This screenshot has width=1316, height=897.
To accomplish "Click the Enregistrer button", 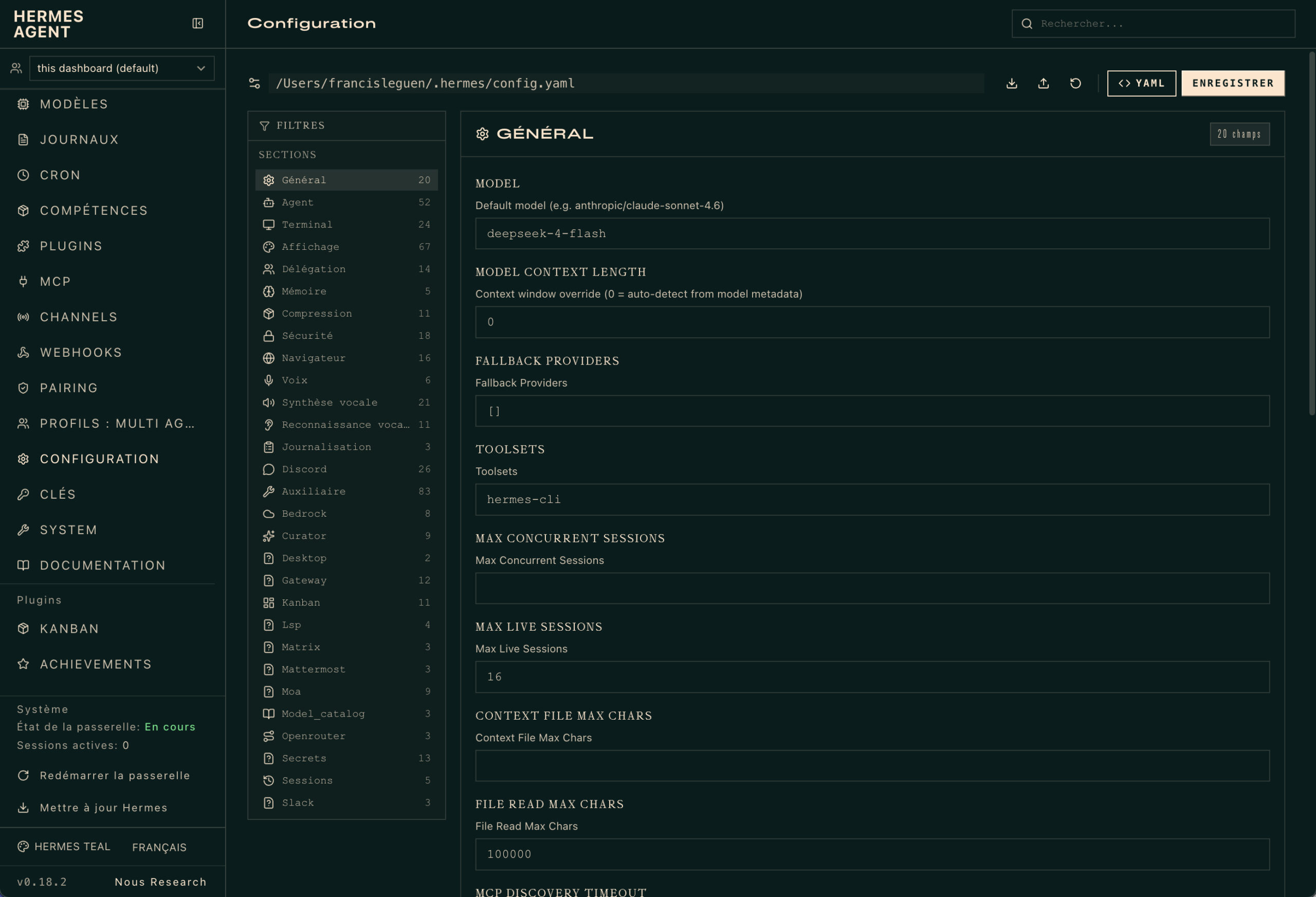I will click(1233, 83).
